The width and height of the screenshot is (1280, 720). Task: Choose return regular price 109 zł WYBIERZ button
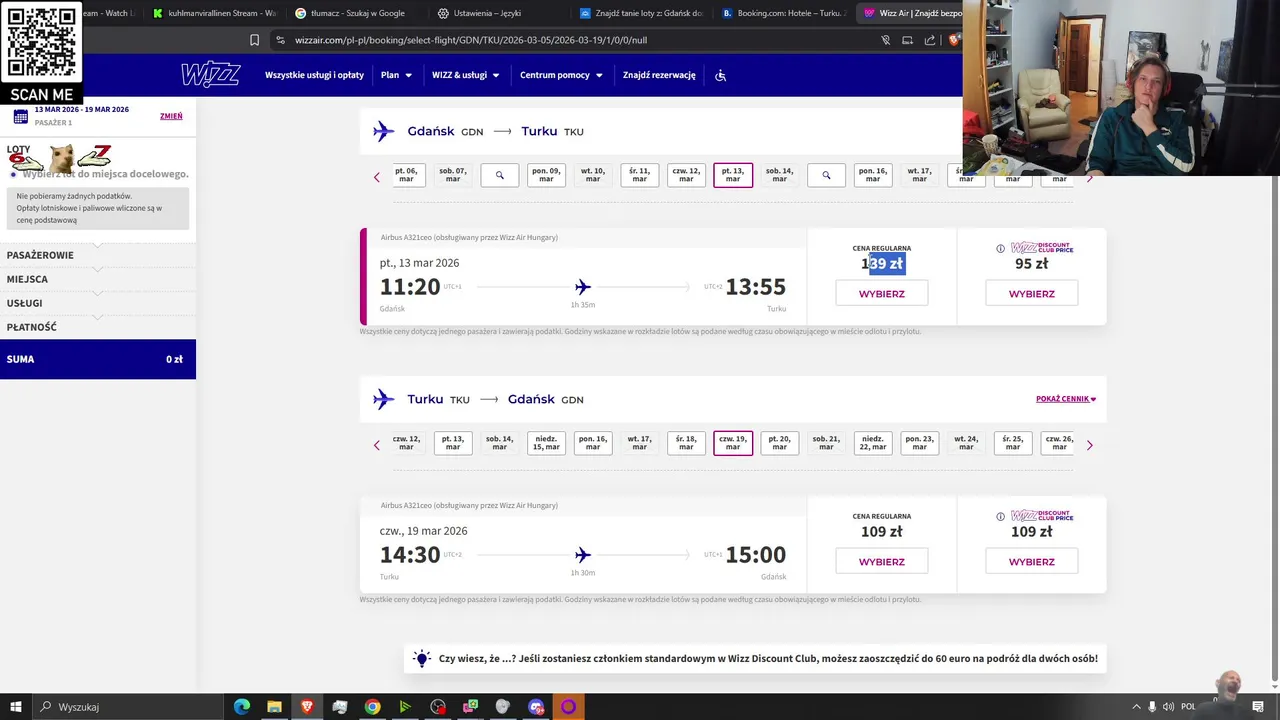pyautogui.click(x=881, y=562)
